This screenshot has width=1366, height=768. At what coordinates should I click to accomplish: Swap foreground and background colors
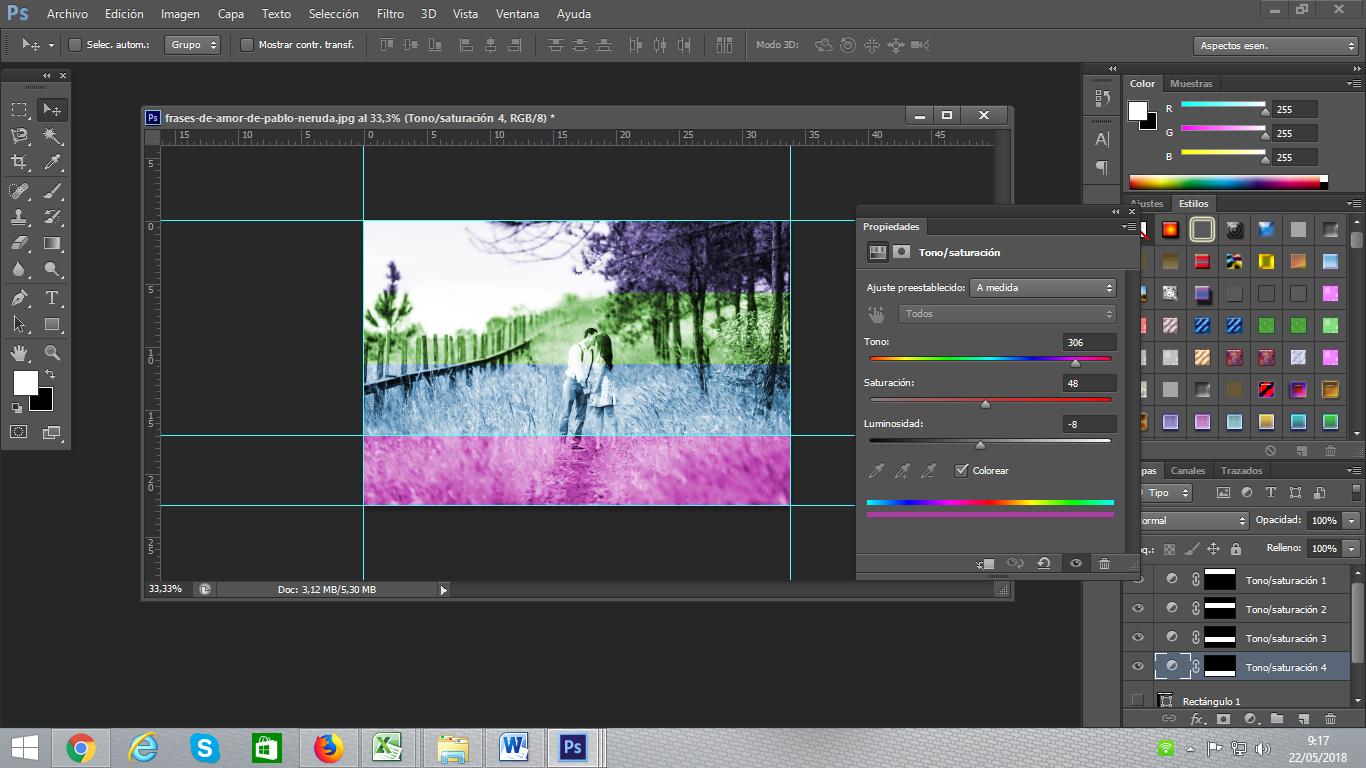point(49,374)
